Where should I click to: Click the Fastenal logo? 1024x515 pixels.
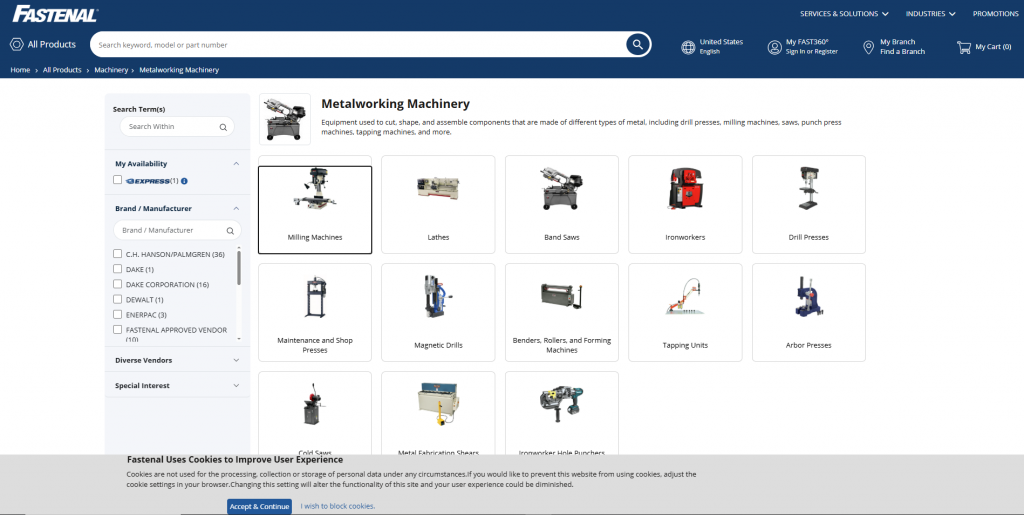(x=55, y=14)
